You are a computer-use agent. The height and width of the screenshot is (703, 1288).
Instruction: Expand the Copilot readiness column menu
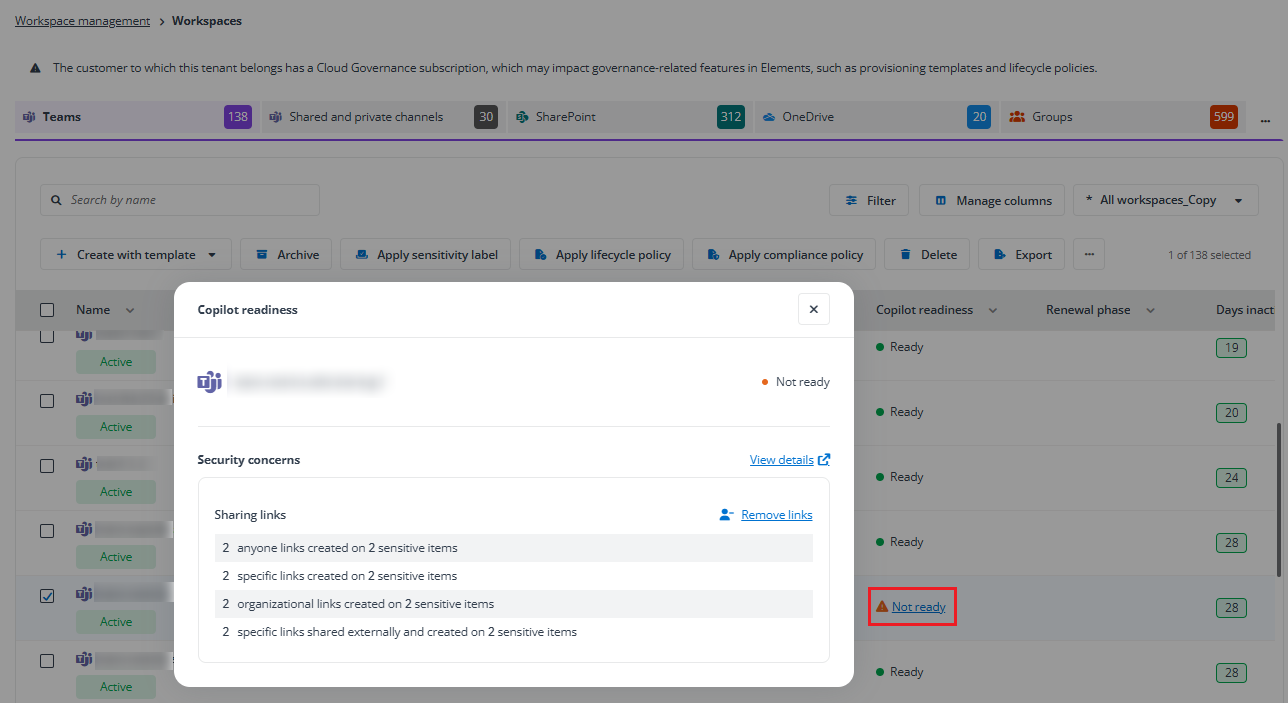[993, 310]
